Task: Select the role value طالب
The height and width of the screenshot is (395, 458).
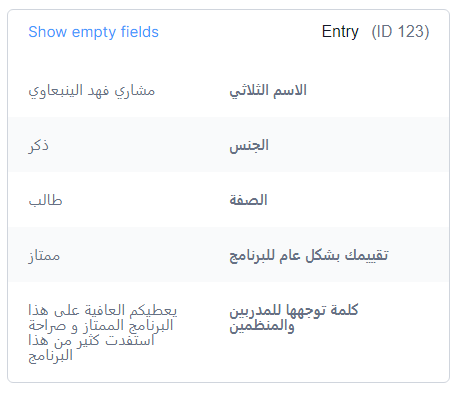Action: coord(45,200)
